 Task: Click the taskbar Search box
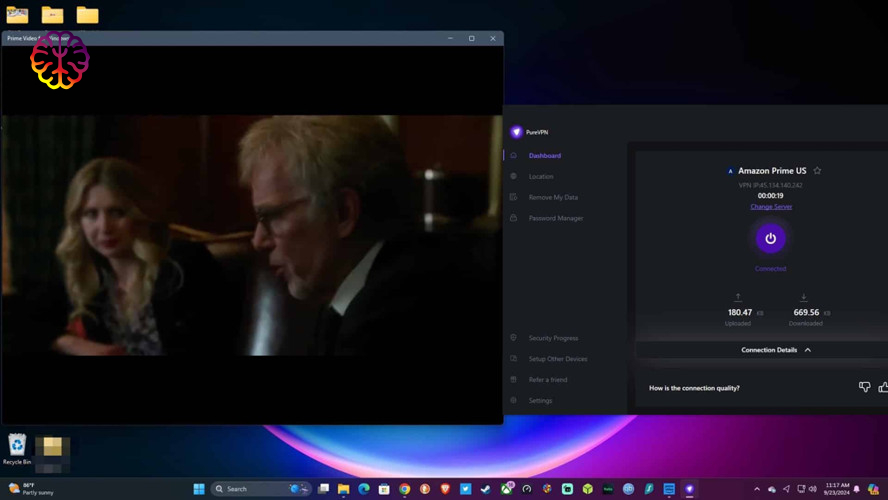[x=261, y=489]
